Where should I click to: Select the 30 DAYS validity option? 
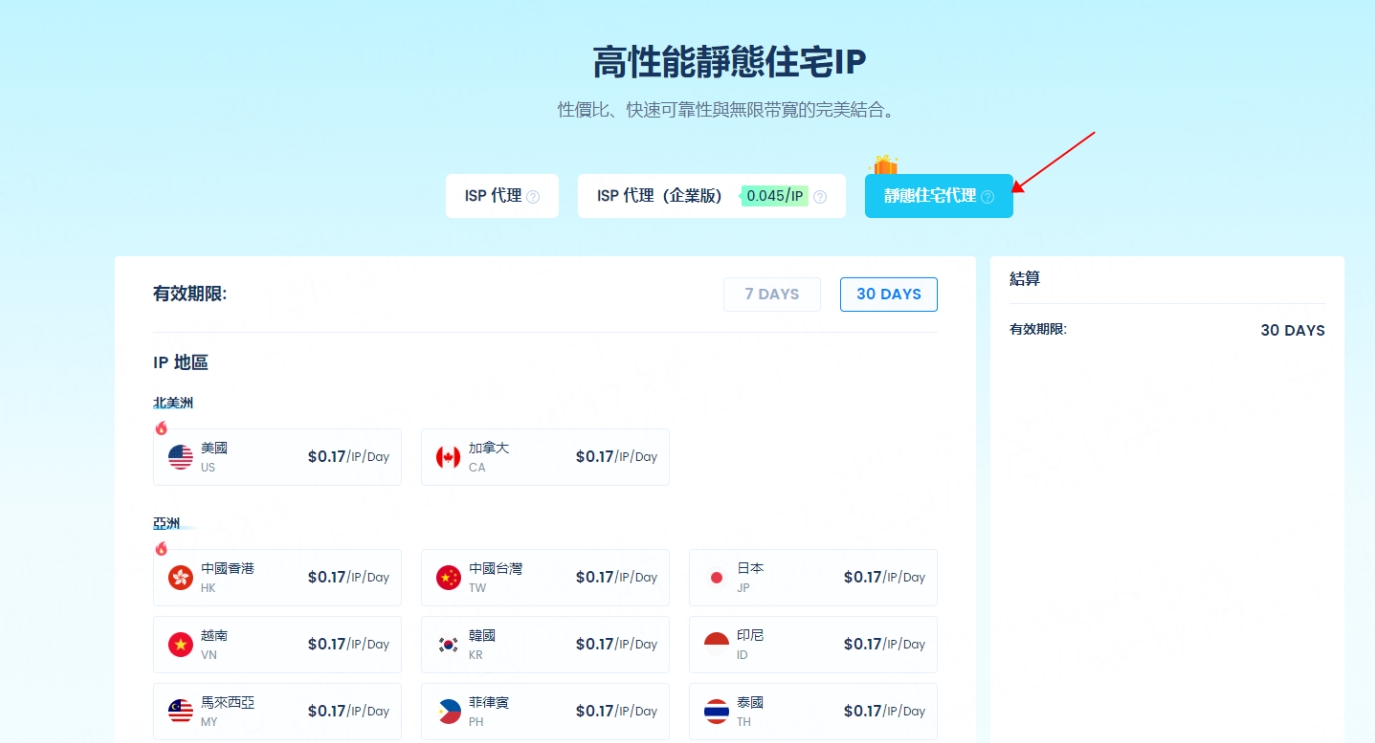(888, 294)
